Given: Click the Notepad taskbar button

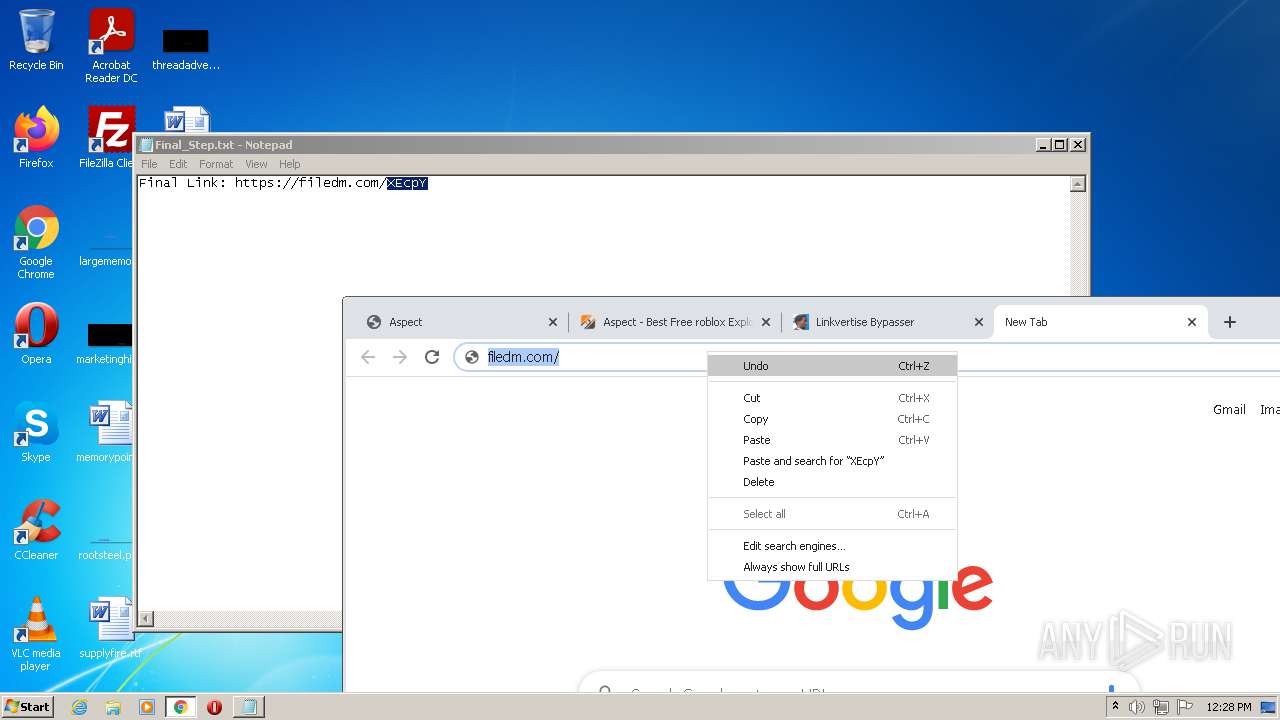Looking at the screenshot, I should click(248, 707).
